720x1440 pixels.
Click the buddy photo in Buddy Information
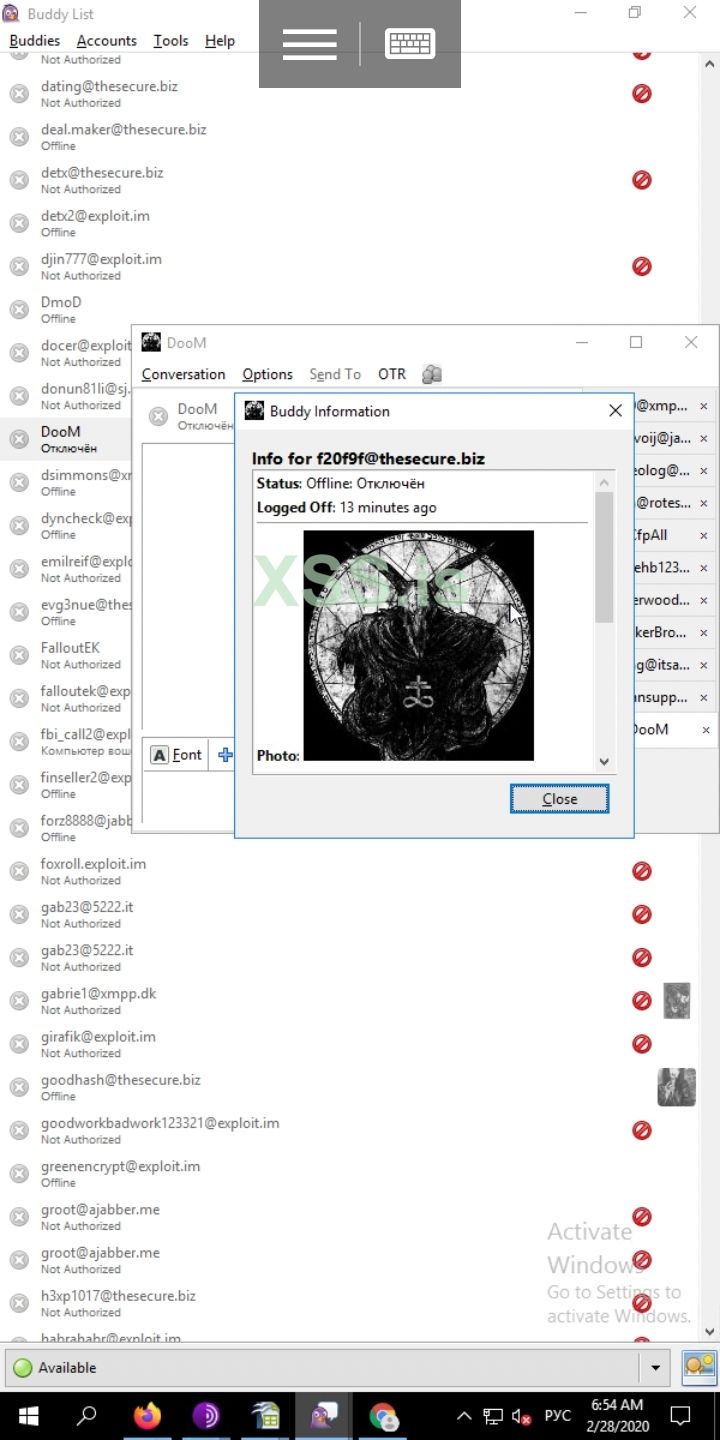tap(418, 645)
